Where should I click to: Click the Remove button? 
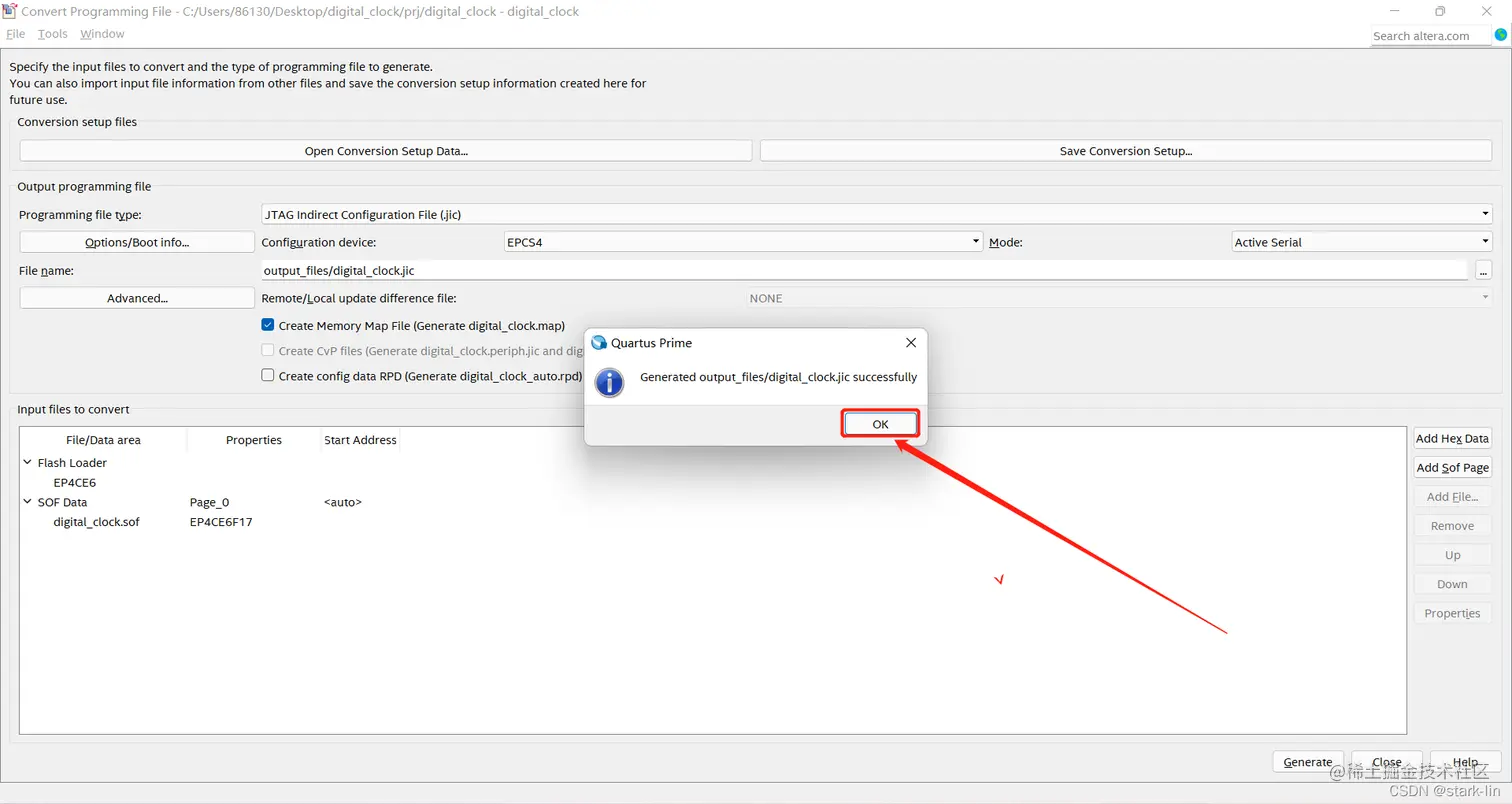(x=1452, y=525)
